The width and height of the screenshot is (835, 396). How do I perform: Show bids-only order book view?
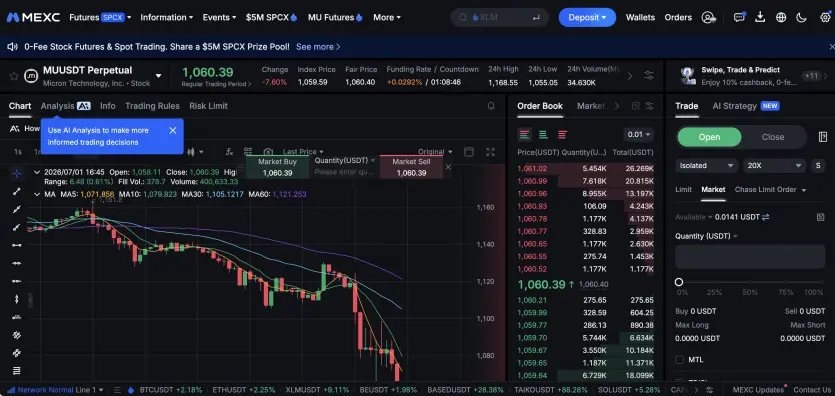tap(543, 135)
